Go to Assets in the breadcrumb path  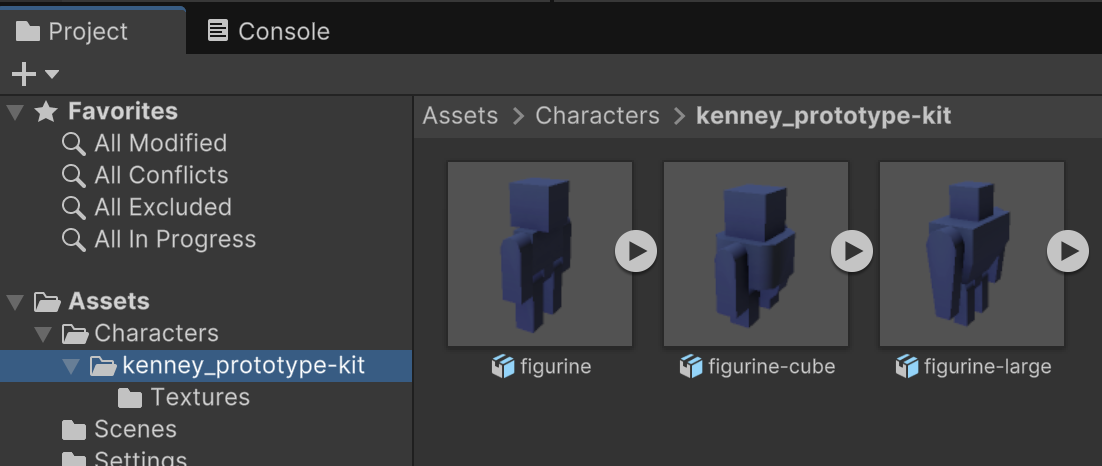460,116
